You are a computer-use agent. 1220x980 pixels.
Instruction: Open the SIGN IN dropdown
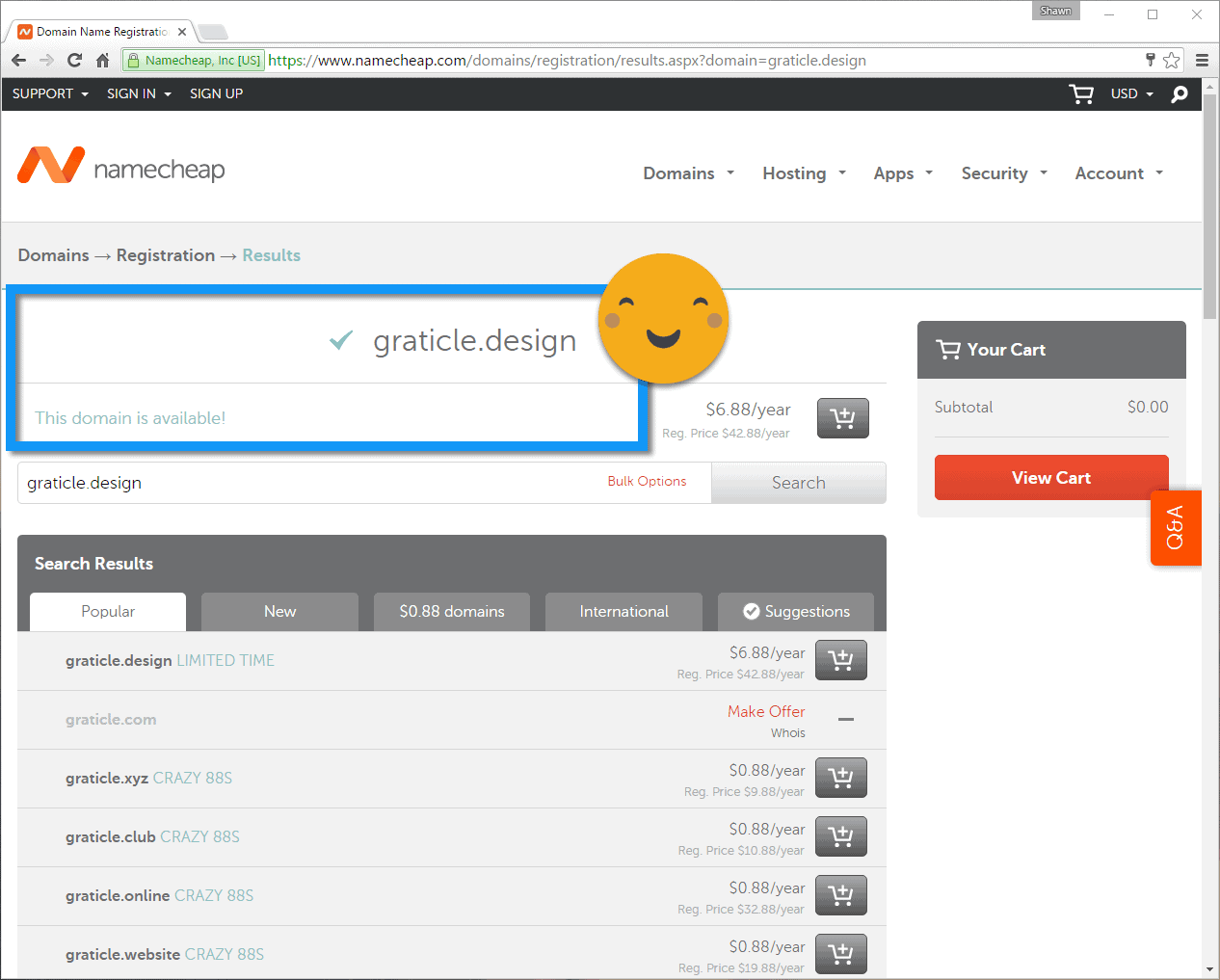pos(139,93)
